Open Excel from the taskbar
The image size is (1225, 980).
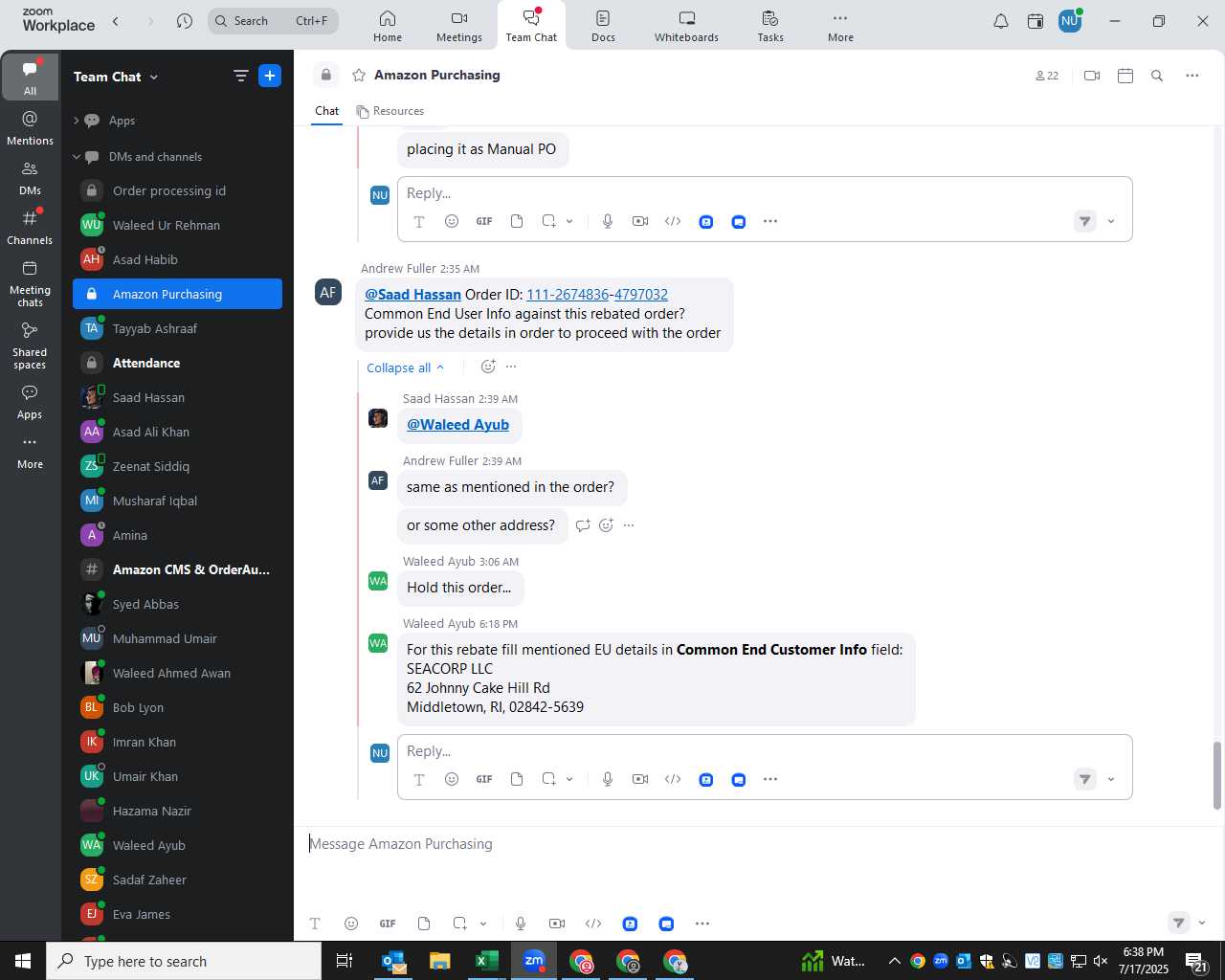487,961
